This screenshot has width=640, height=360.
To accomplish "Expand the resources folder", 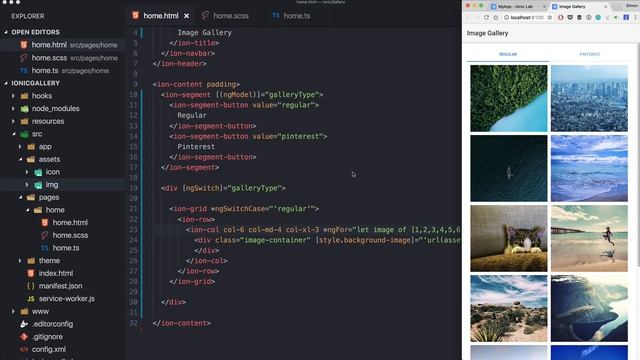I will 13,121.
